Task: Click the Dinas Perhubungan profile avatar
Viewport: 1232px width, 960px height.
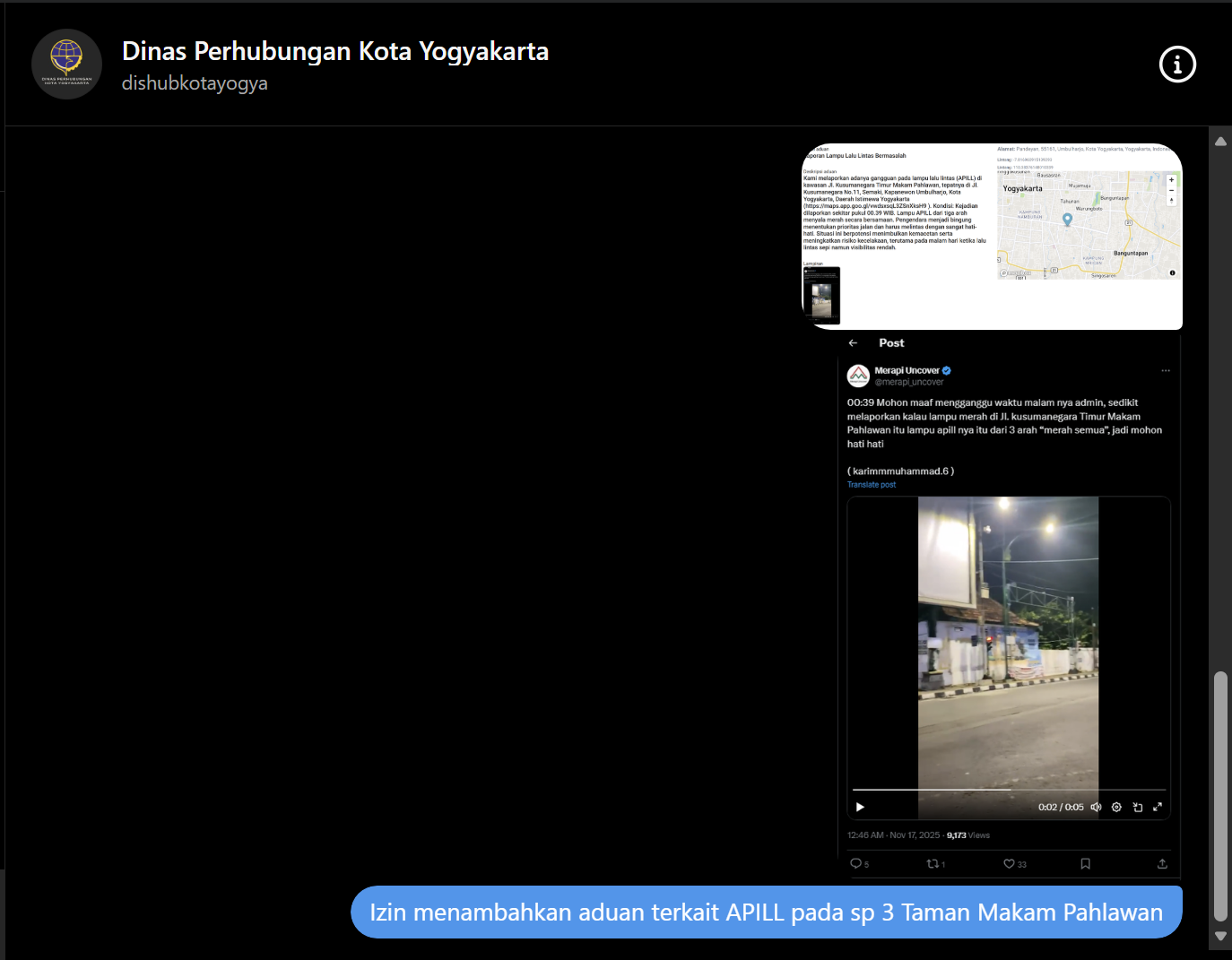Action: point(67,65)
